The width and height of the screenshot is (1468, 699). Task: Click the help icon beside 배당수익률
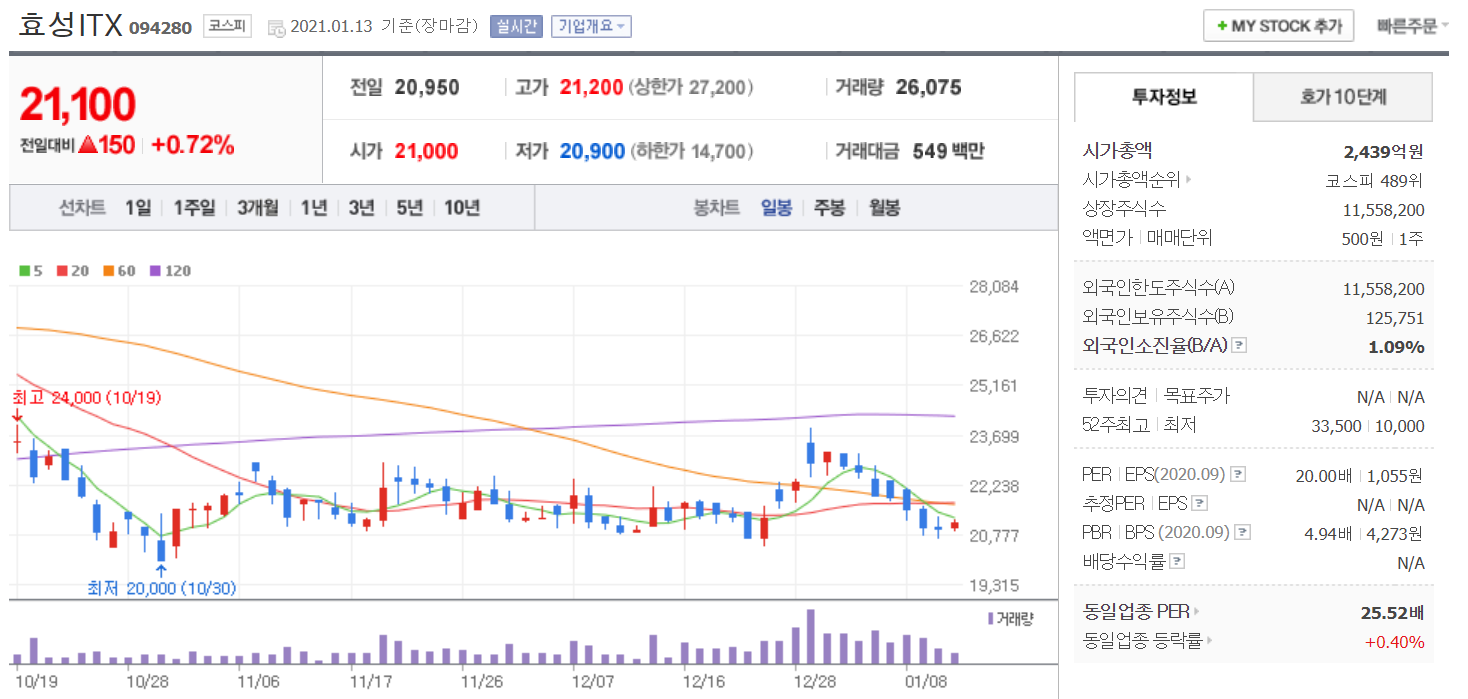pyautogui.click(x=1178, y=562)
